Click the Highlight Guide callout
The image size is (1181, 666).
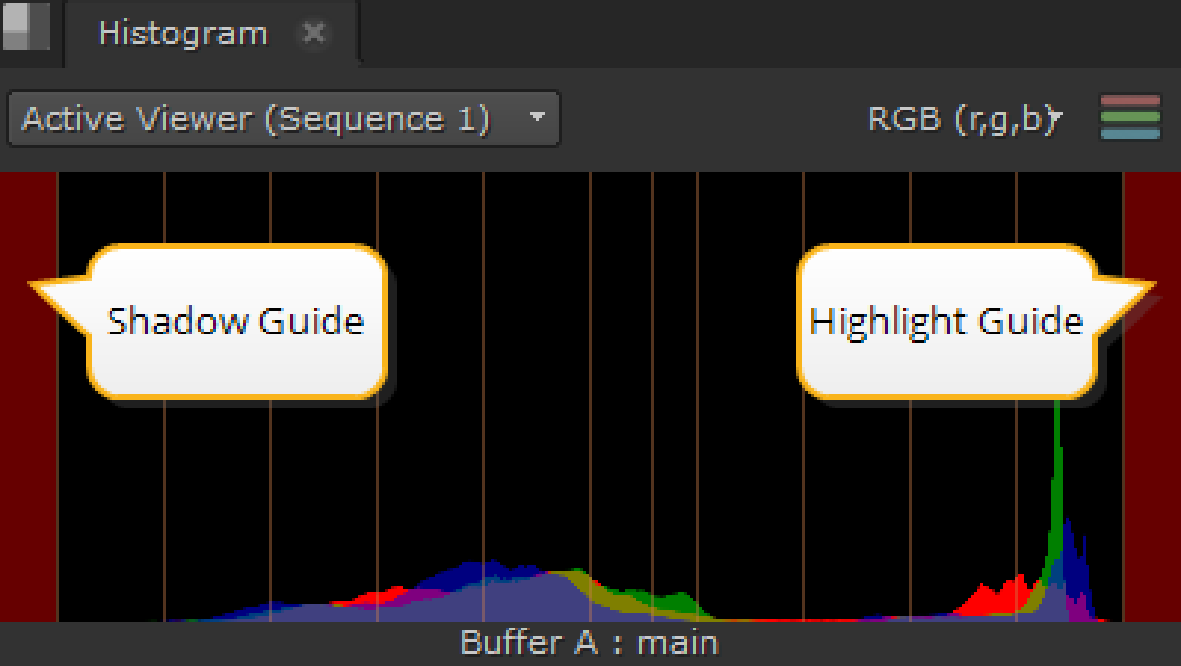[x=946, y=322]
